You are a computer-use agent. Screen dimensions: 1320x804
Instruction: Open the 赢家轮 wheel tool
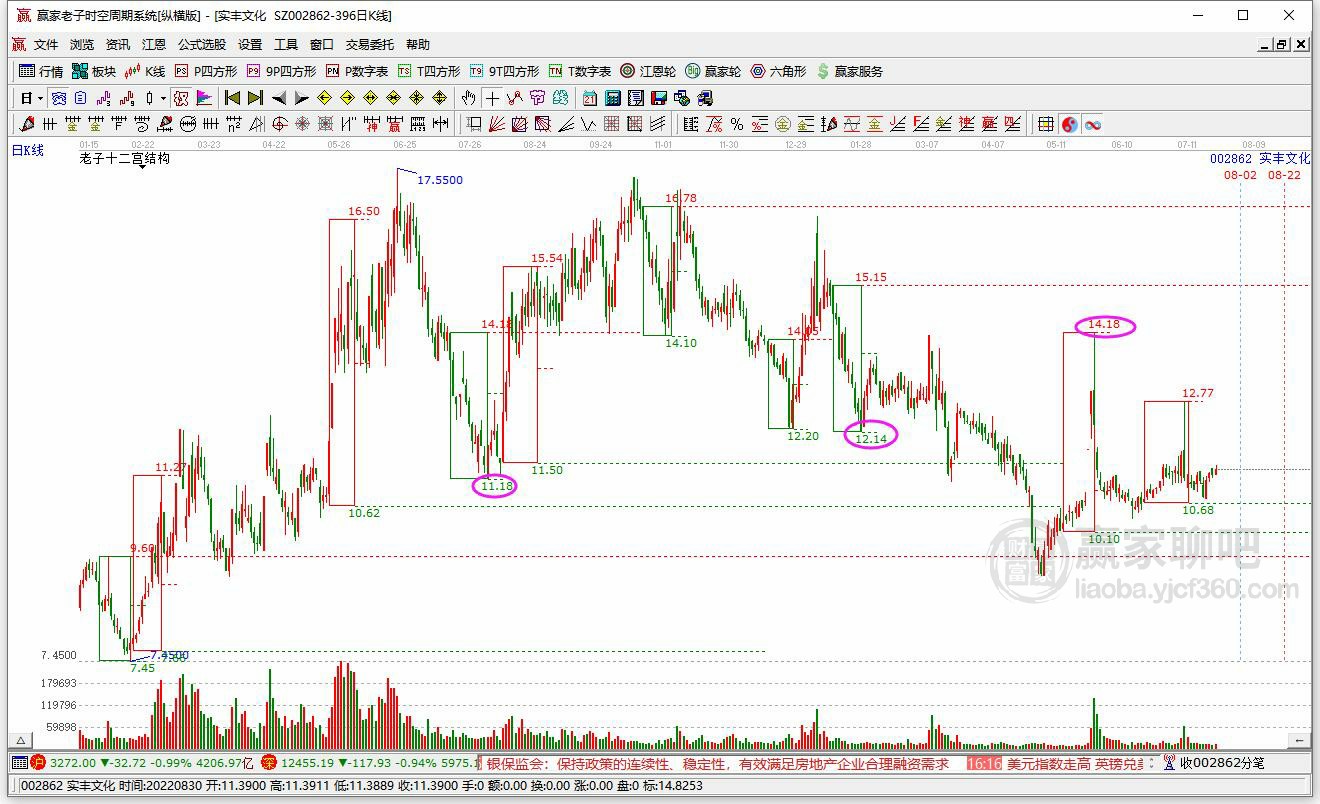tap(713, 71)
